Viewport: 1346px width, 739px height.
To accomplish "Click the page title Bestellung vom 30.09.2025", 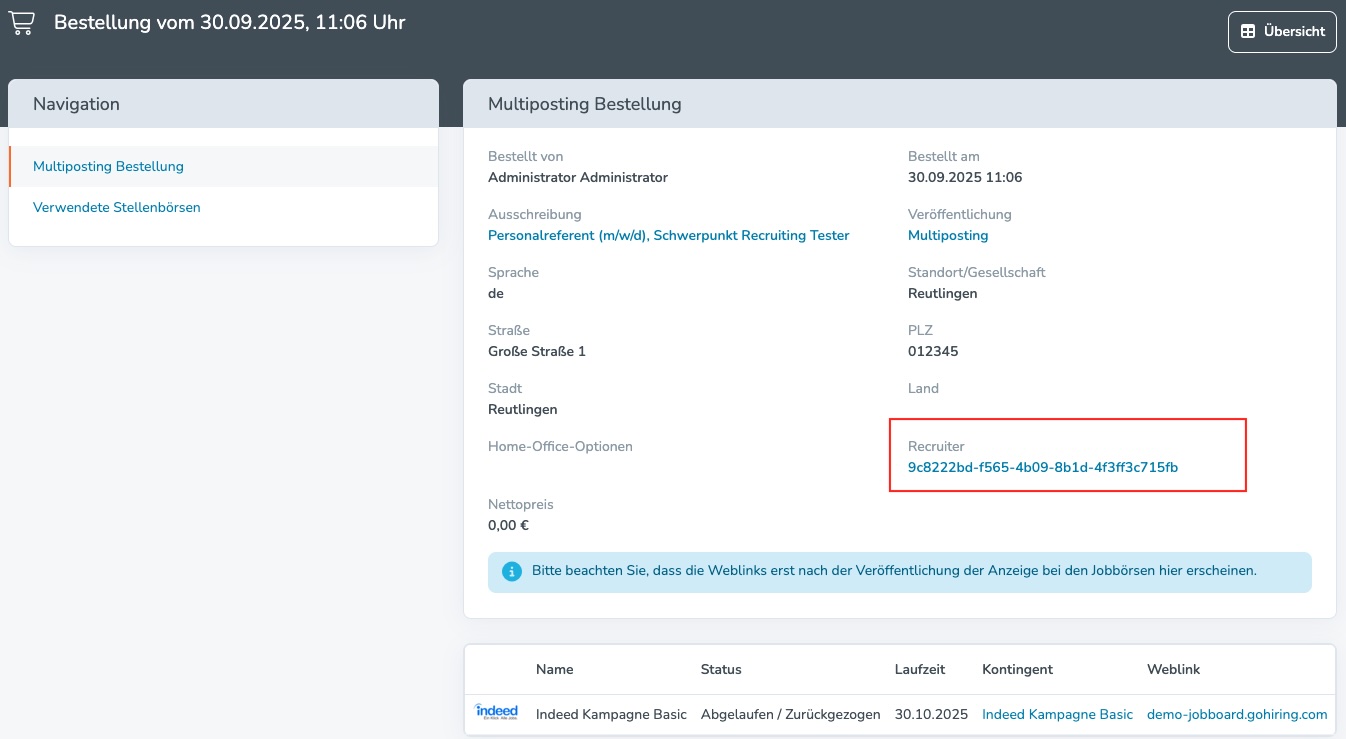I will (x=229, y=22).
